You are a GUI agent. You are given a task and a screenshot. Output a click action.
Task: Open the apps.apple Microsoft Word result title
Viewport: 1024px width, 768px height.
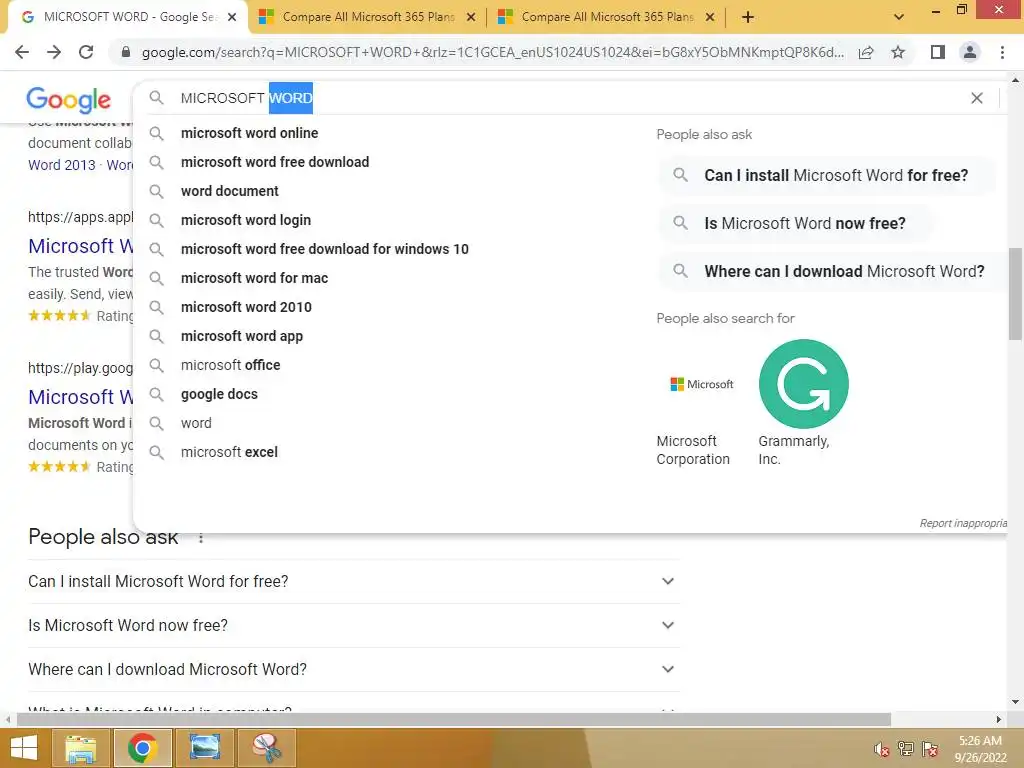pyautogui.click(x=81, y=246)
